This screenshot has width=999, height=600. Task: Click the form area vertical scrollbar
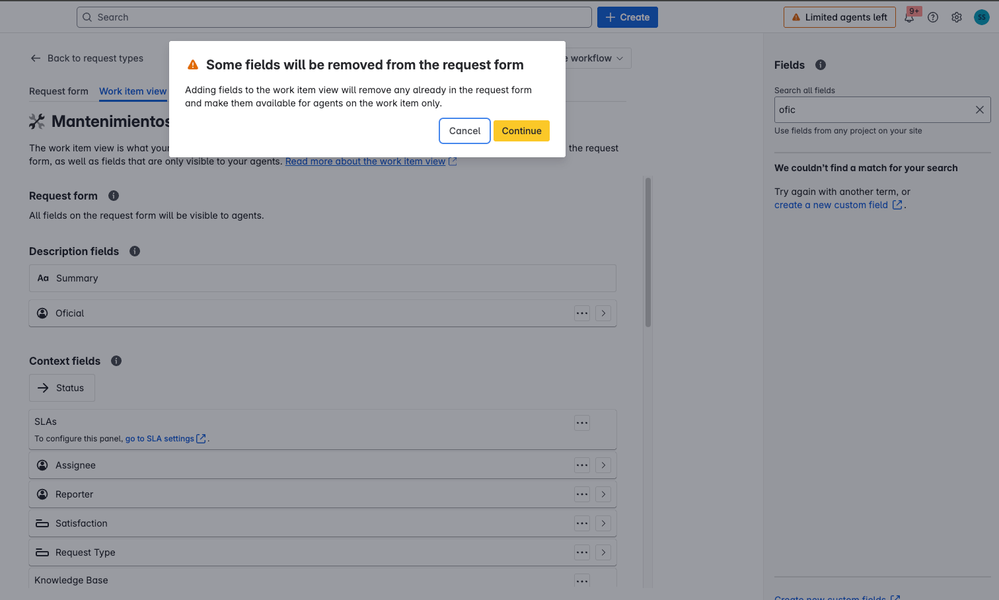[x=648, y=252]
